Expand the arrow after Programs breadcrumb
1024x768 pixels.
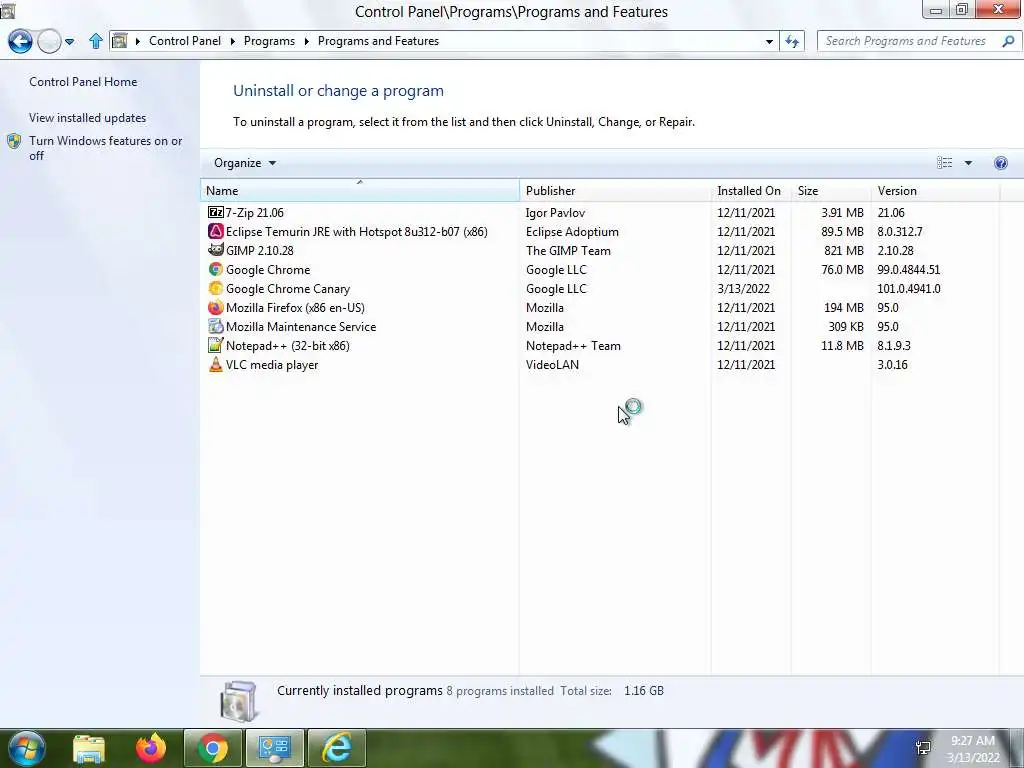306,41
